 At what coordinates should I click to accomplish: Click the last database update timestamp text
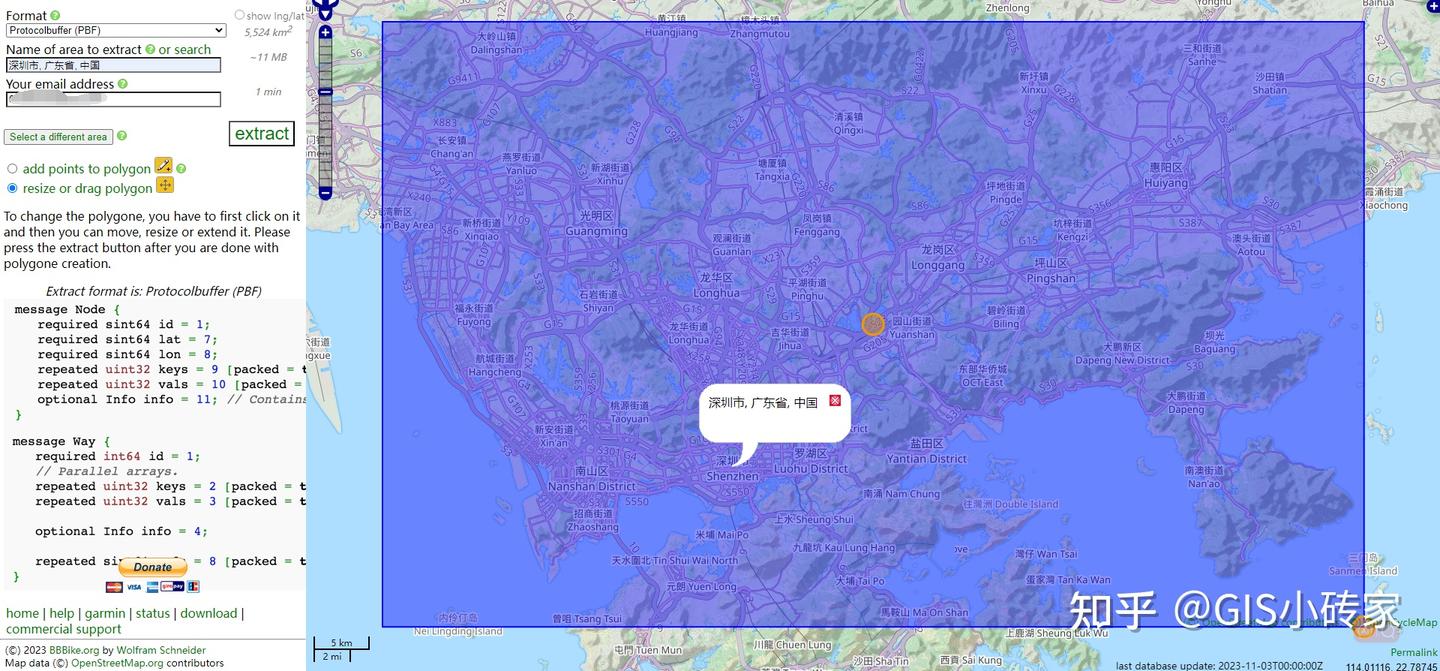coord(1219,665)
